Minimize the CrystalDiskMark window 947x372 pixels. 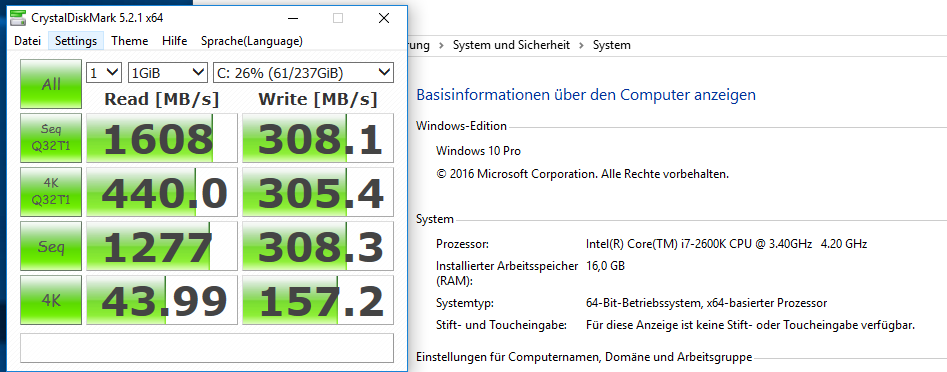coord(292,19)
